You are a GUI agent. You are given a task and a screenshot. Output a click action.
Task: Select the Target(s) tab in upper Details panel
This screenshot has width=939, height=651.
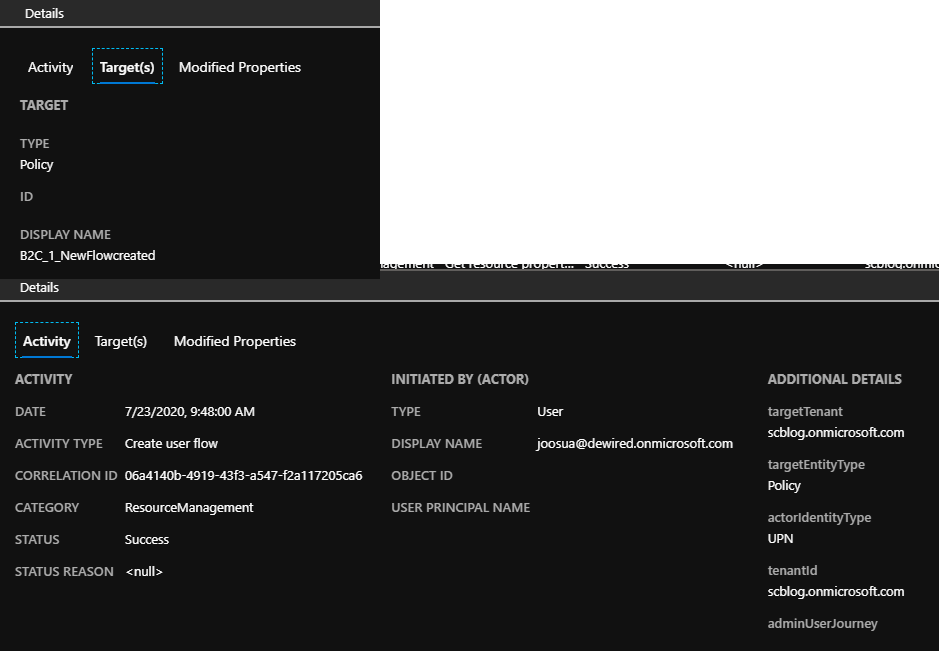point(127,67)
